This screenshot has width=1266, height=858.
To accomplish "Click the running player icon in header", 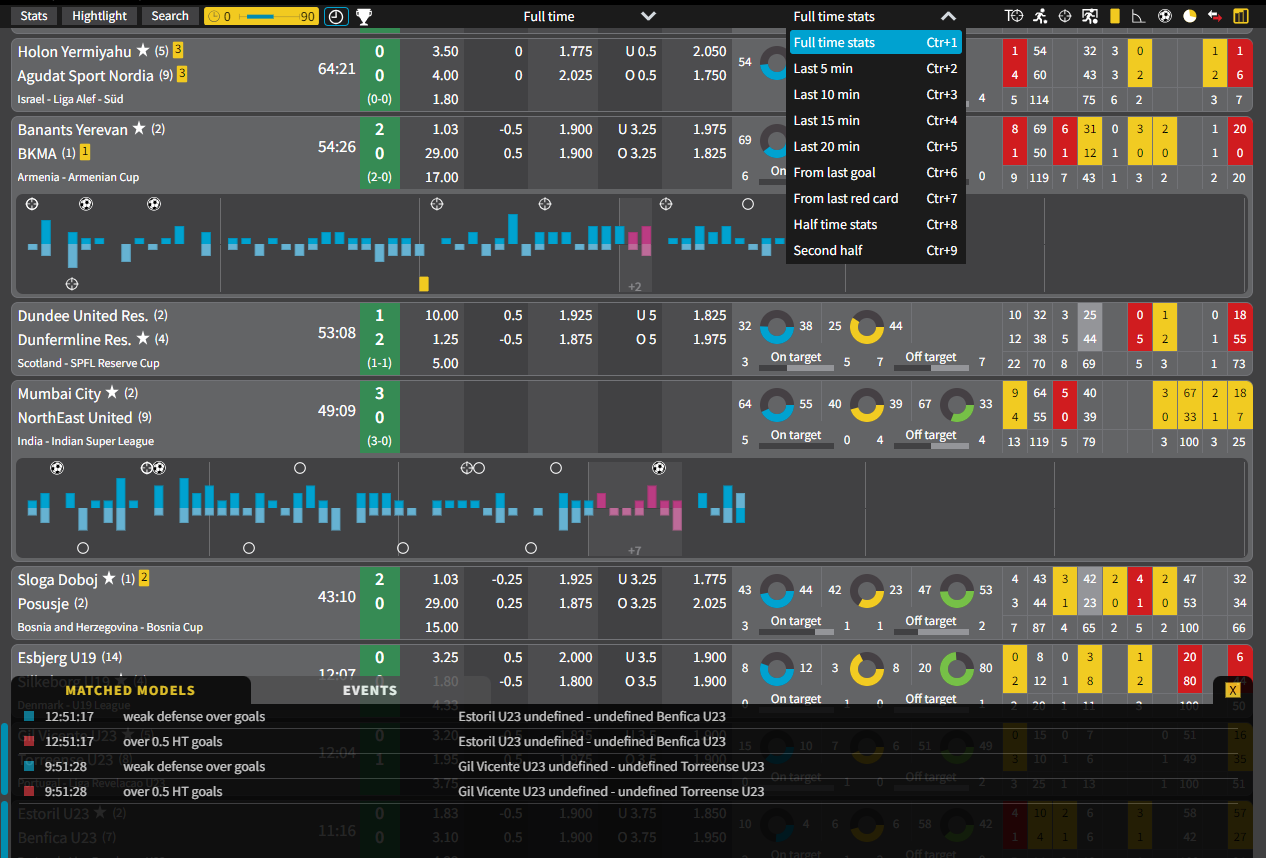I will point(1040,16).
